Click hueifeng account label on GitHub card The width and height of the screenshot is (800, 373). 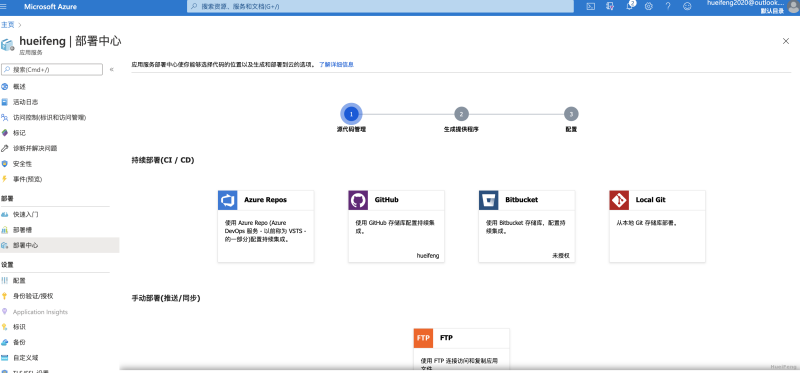click(x=428, y=255)
